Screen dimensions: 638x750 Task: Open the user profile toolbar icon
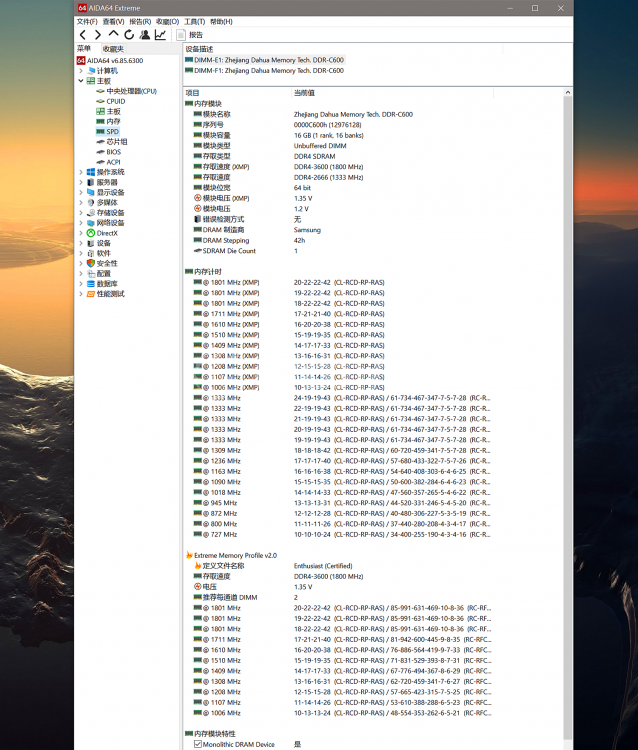click(x=144, y=35)
